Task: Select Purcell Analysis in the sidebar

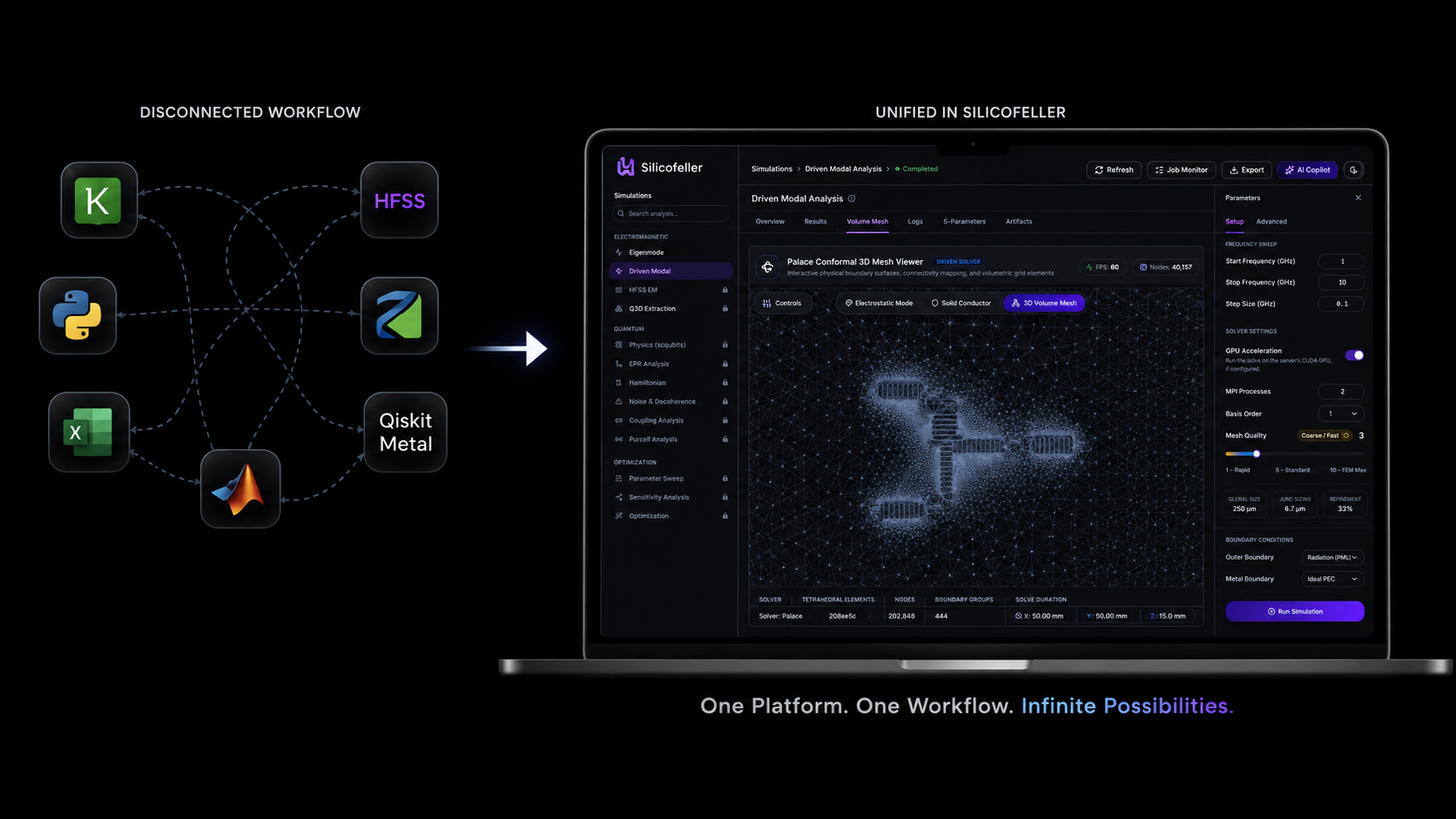Action: pos(671,440)
